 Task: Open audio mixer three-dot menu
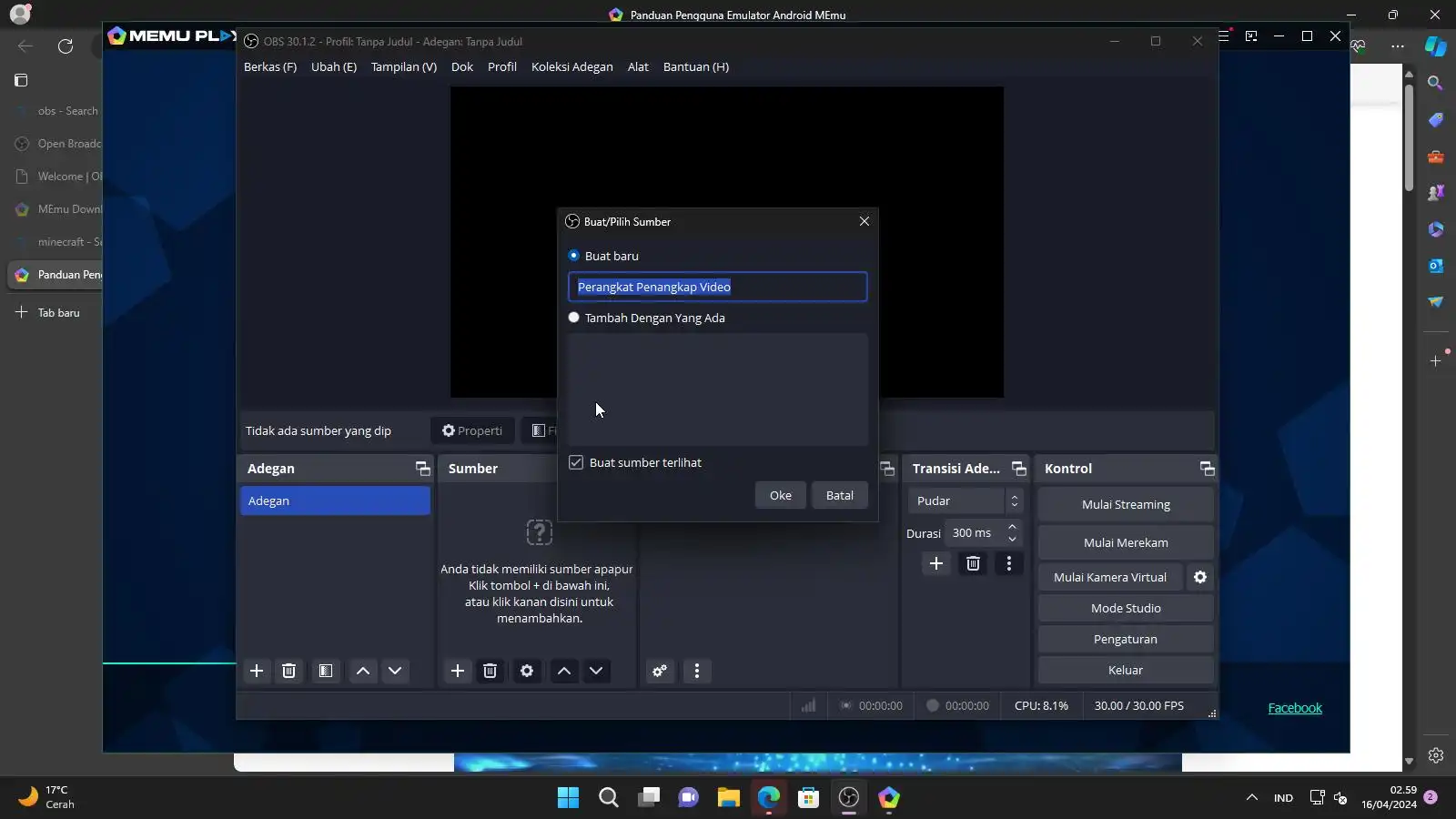[697, 671]
